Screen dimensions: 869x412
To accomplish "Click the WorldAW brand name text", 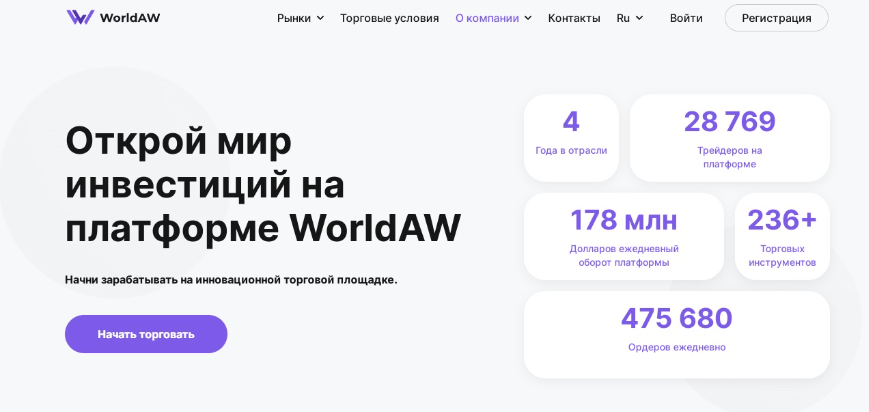I will (130, 18).
